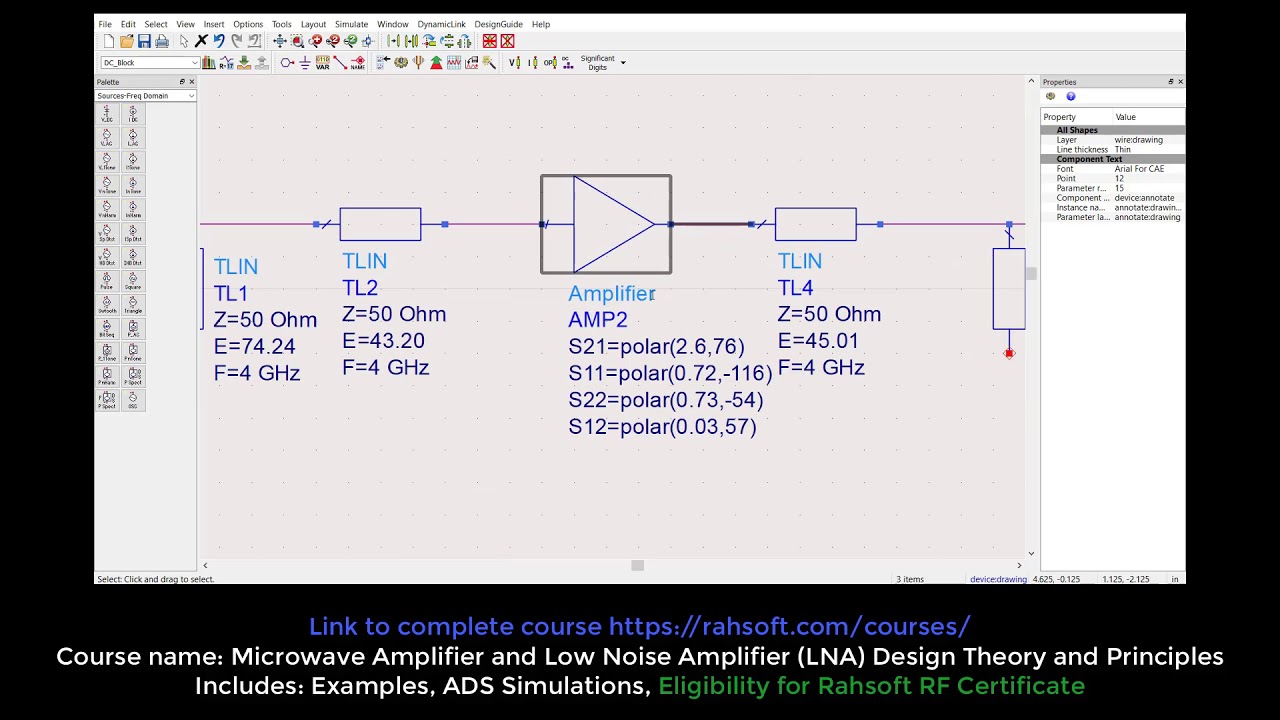The image size is (1280, 720).
Task: Place the OSC source from the palette
Action: pos(133,400)
